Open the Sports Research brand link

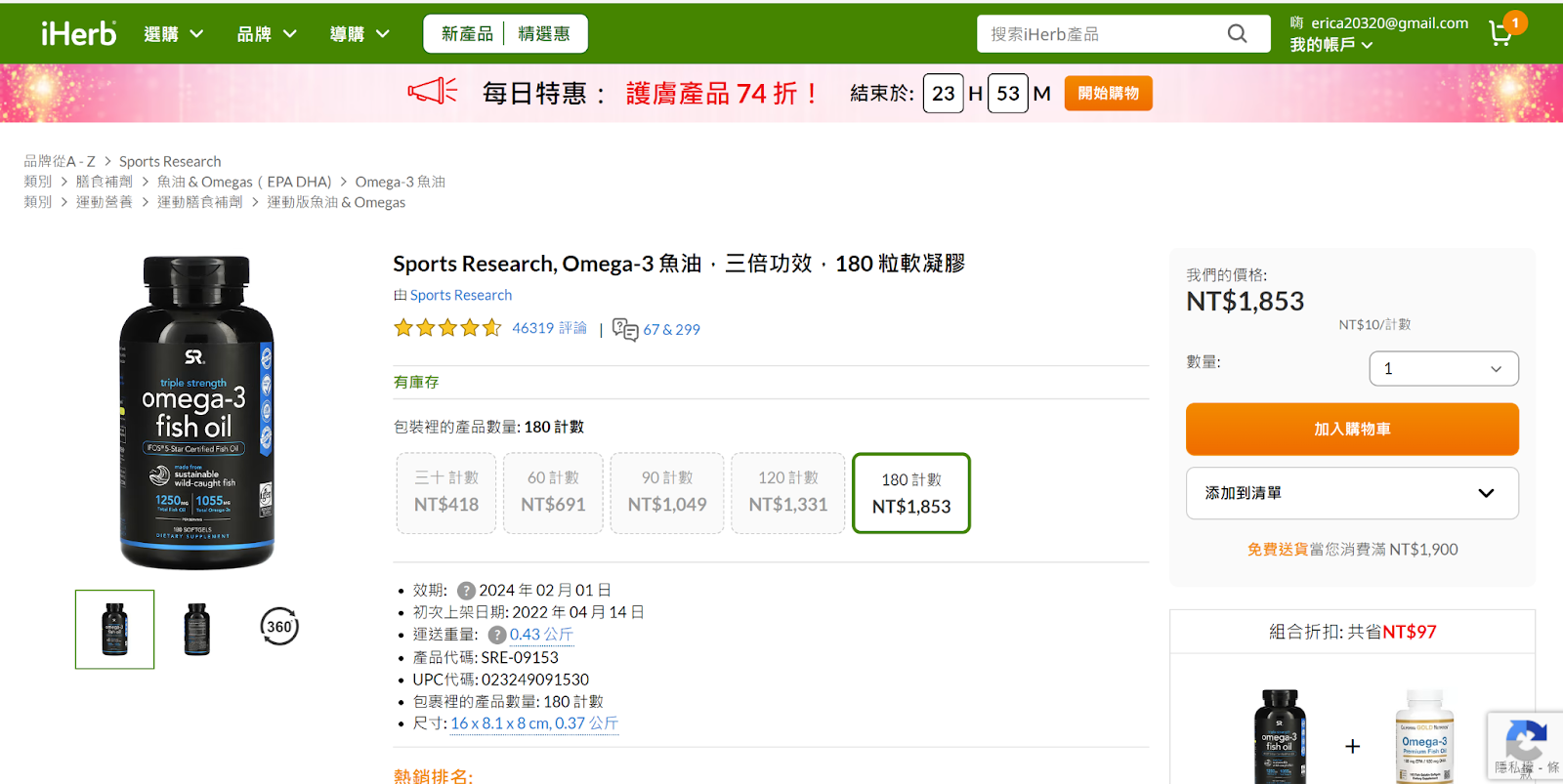click(461, 295)
